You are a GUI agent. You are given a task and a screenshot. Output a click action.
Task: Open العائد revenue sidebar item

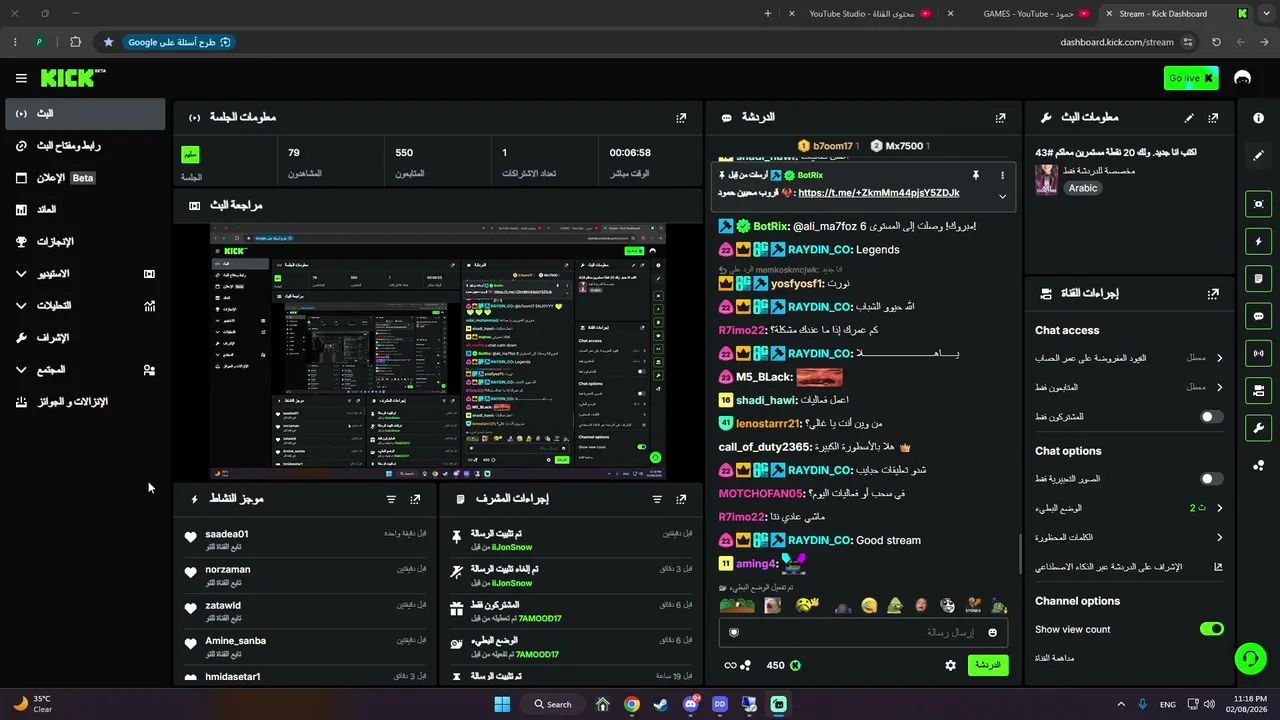pos(85,210)
